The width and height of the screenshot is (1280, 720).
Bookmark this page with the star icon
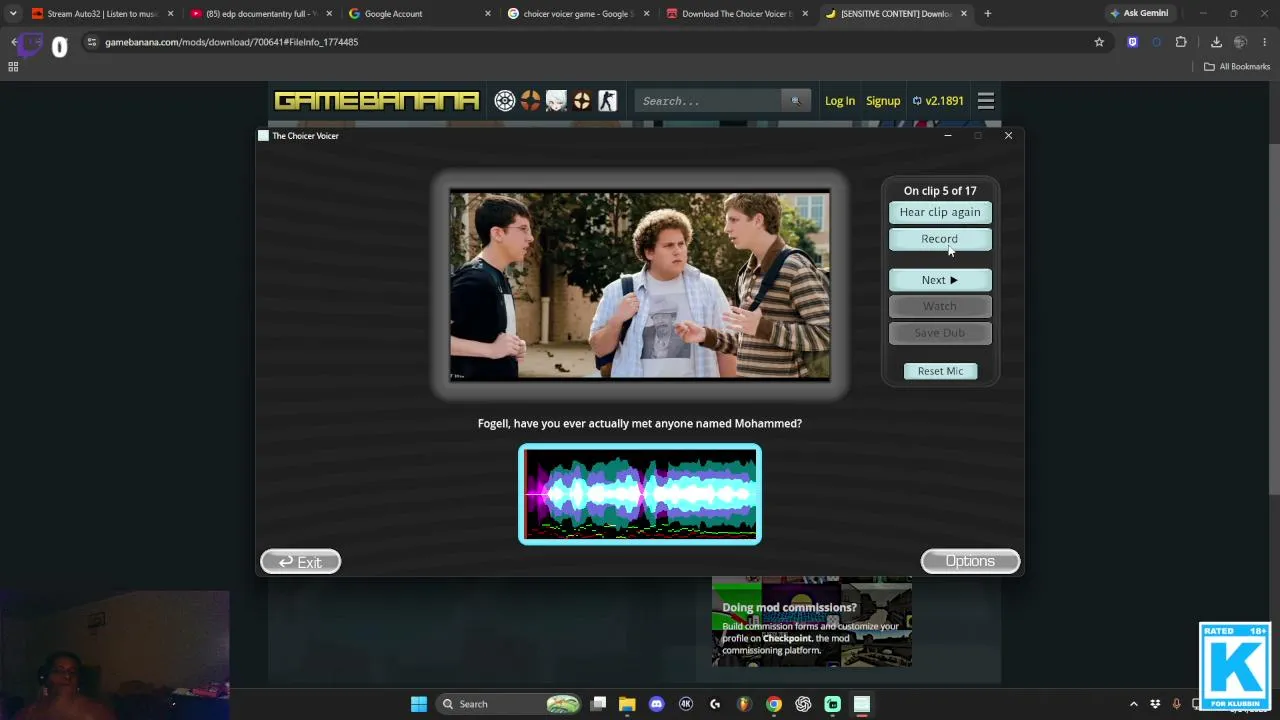click(1099, 42)
